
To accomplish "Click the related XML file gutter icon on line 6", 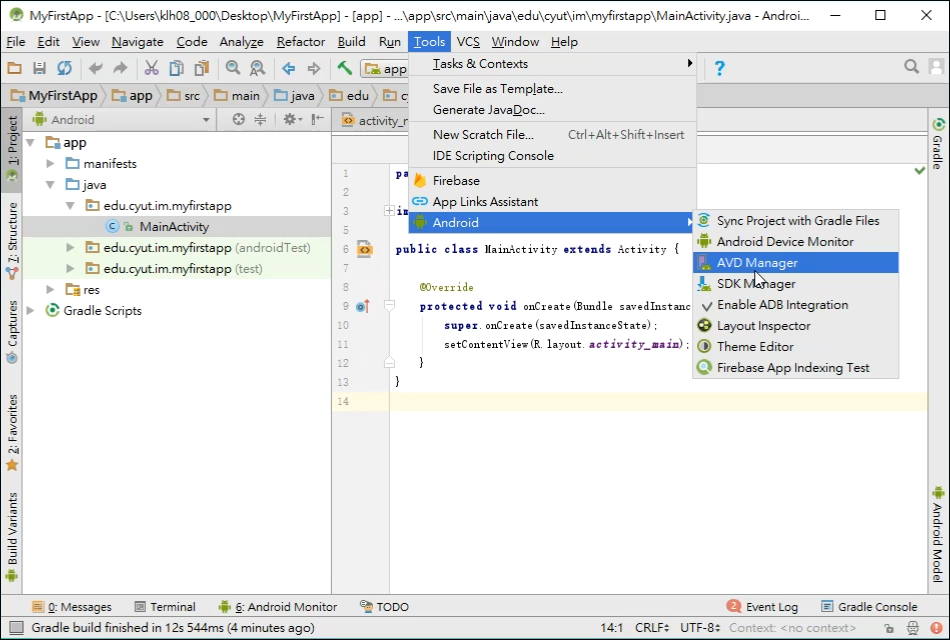I will (x=364, y=249).
